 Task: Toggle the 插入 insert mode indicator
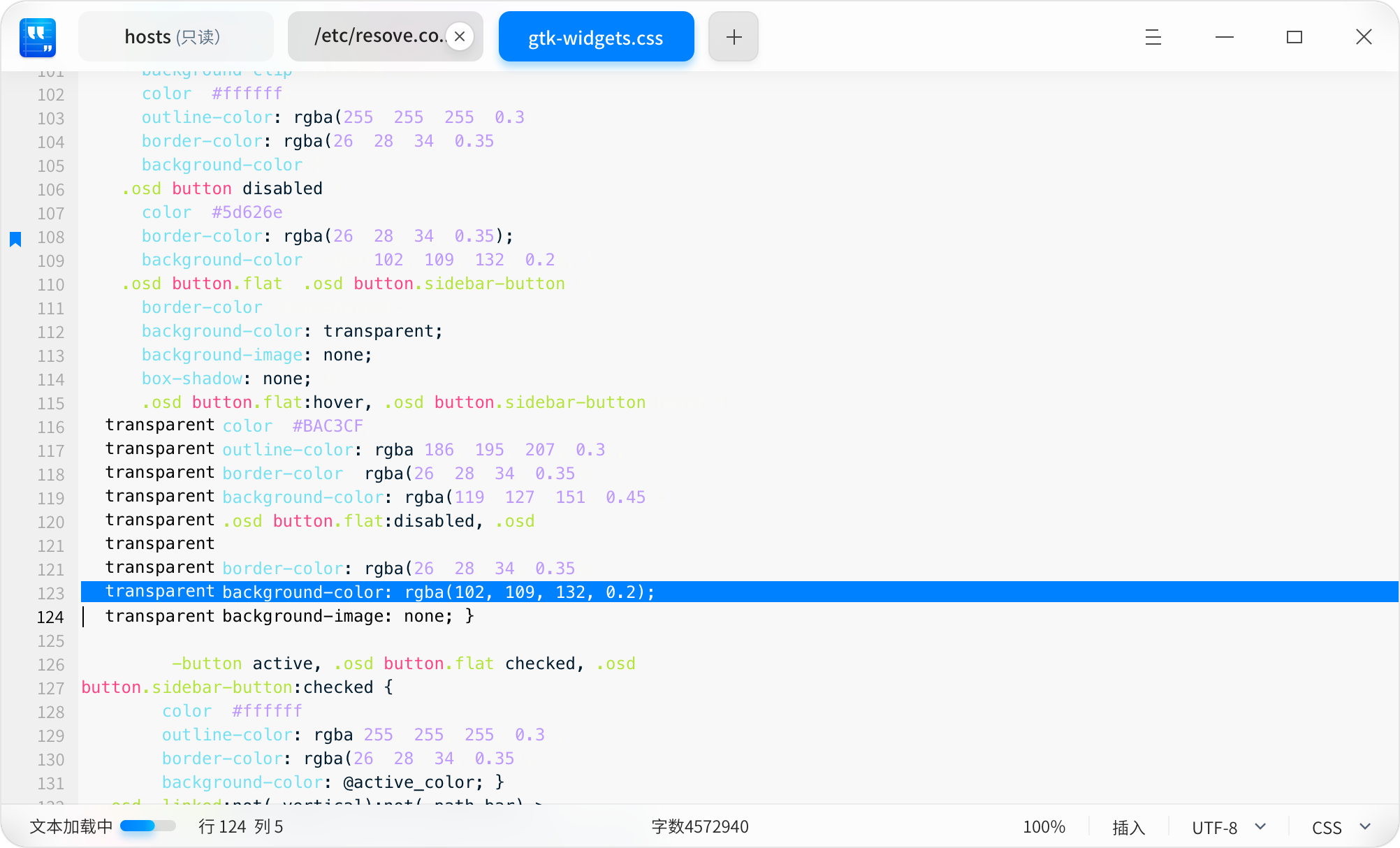(x=1128, y=828)
